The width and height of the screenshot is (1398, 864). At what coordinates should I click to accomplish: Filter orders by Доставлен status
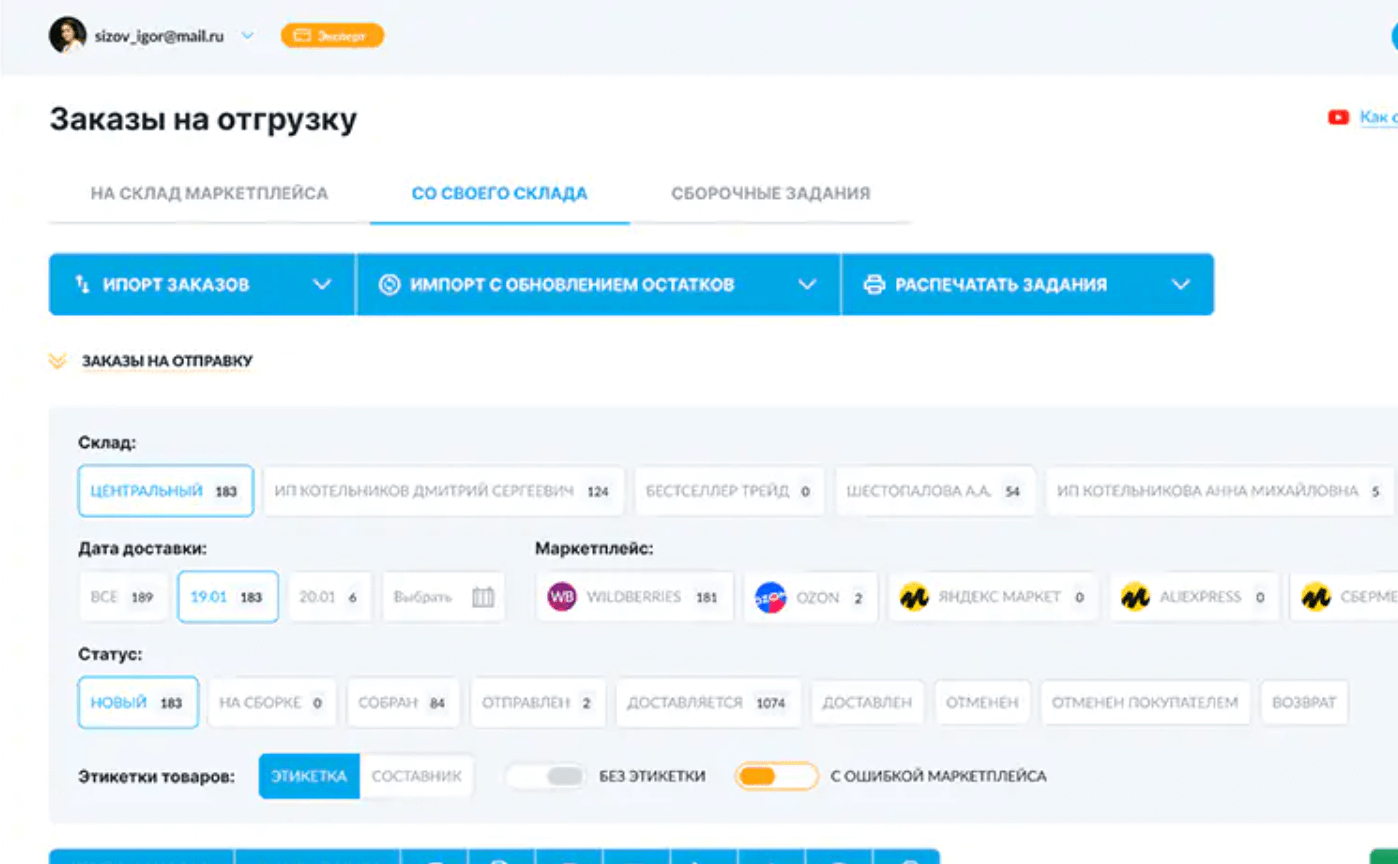(x=867, y=703)
